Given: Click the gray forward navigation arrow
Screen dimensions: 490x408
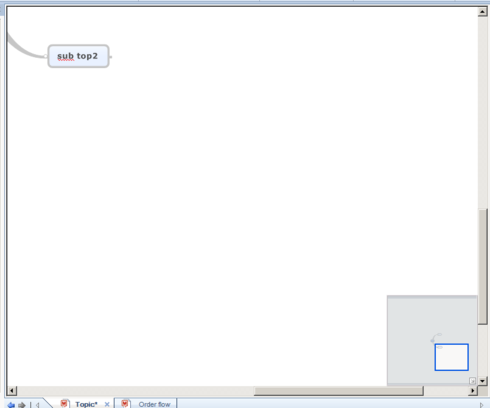Looking at the screenshot, I should tap(22, 405).
